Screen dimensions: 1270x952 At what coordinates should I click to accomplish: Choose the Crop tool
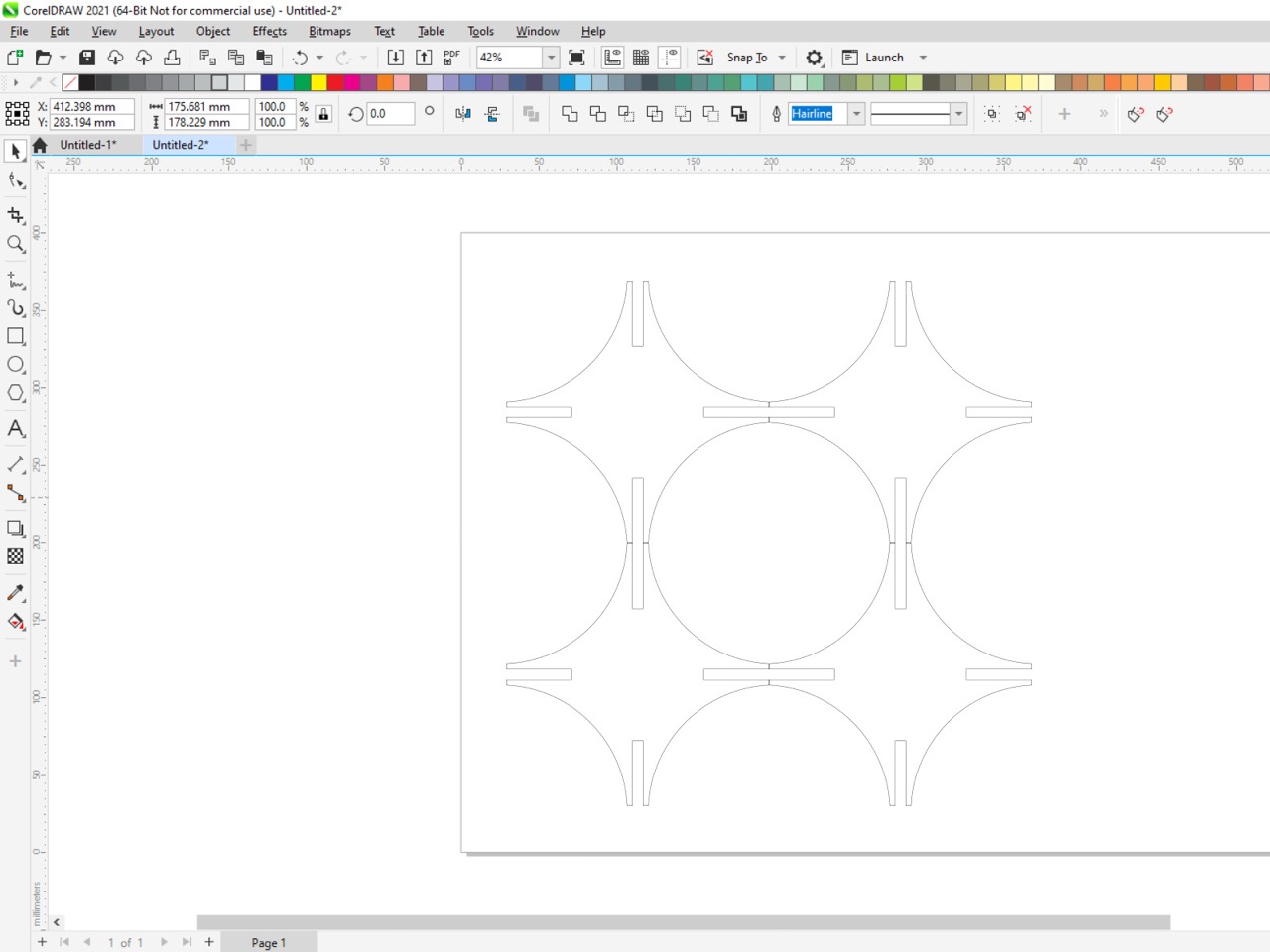(x=15, y=215)
